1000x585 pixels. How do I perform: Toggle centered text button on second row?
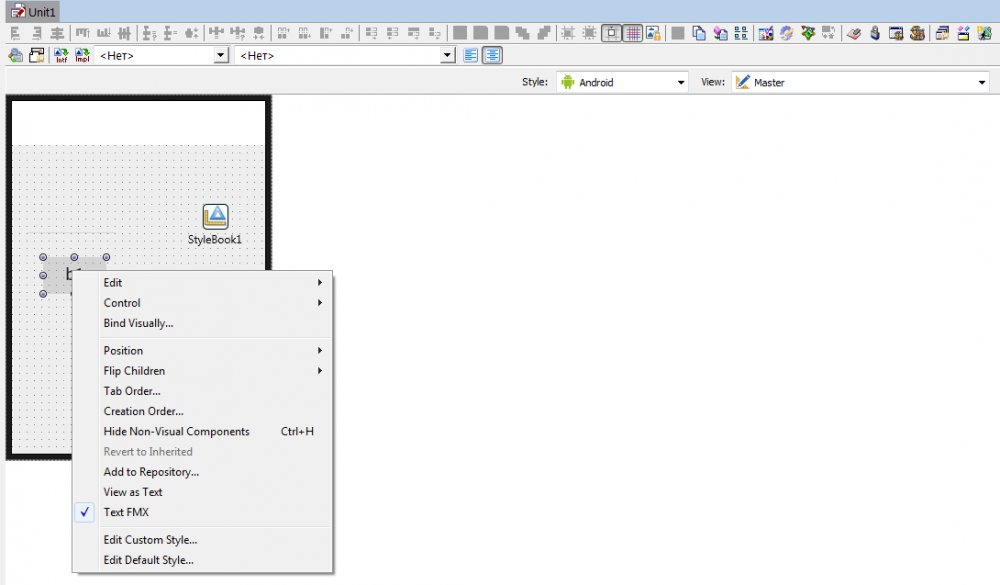(x=492, y=56)
